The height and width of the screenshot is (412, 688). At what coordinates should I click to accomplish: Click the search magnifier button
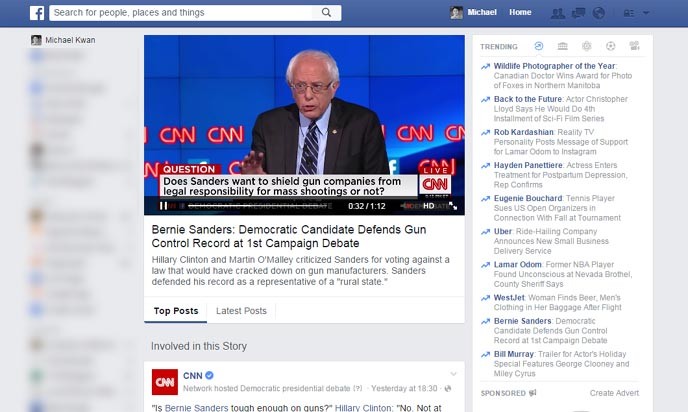tap(326, 13)
